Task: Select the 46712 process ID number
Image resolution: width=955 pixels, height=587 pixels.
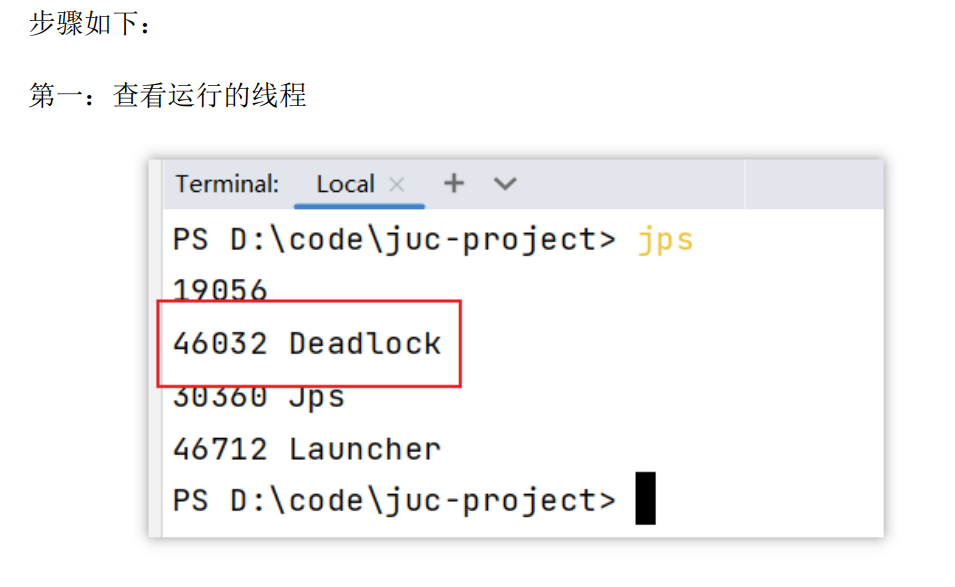Action: pyautogui.click(x=220, y=449)
